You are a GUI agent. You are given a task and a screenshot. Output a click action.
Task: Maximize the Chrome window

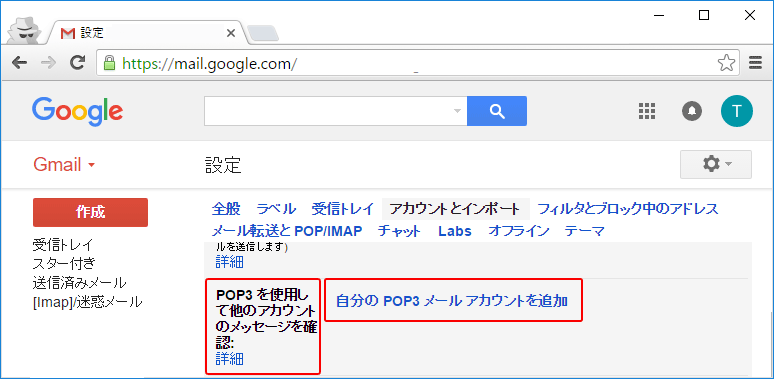704,15
